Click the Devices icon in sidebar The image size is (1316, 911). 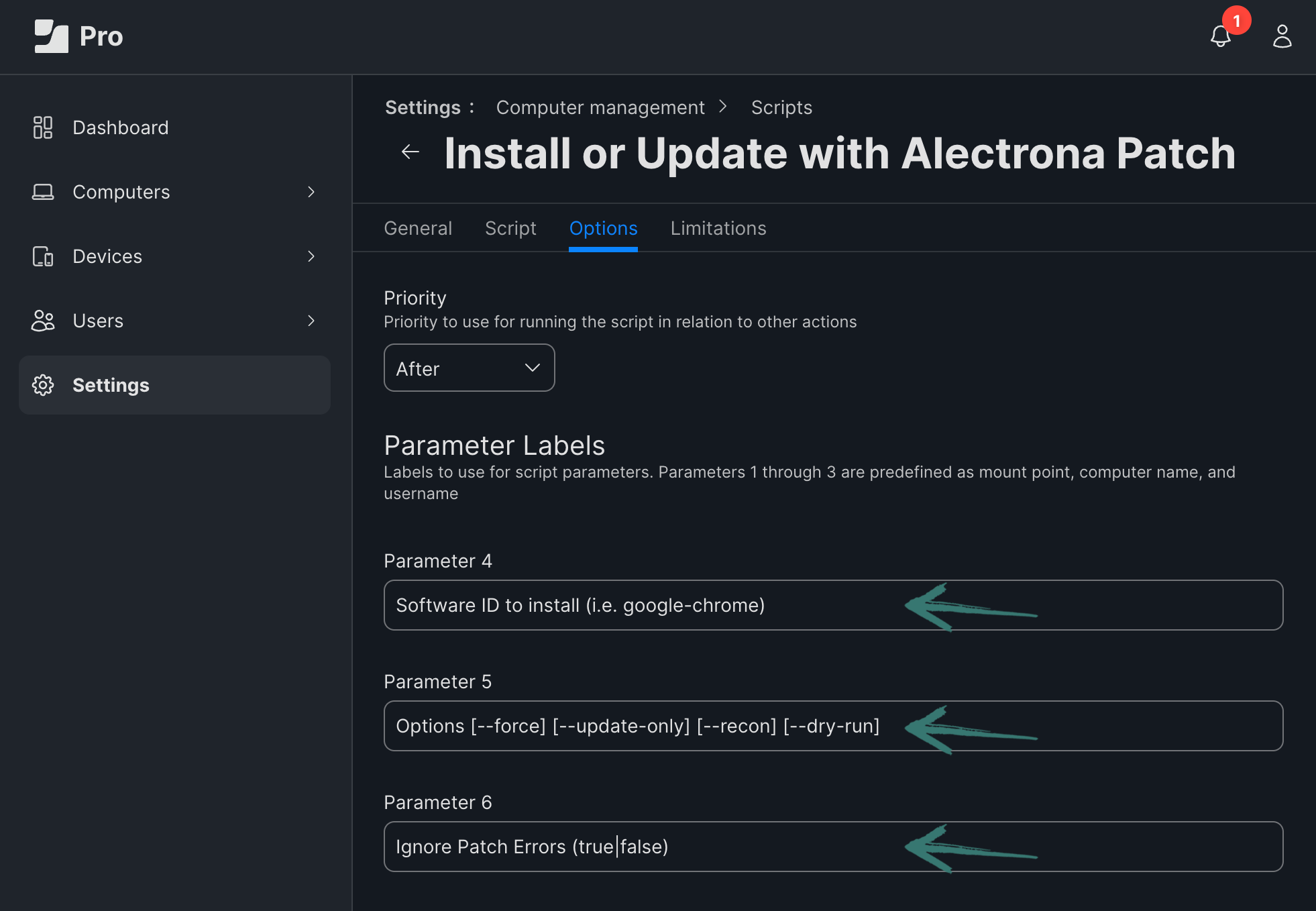coord(43,256)
